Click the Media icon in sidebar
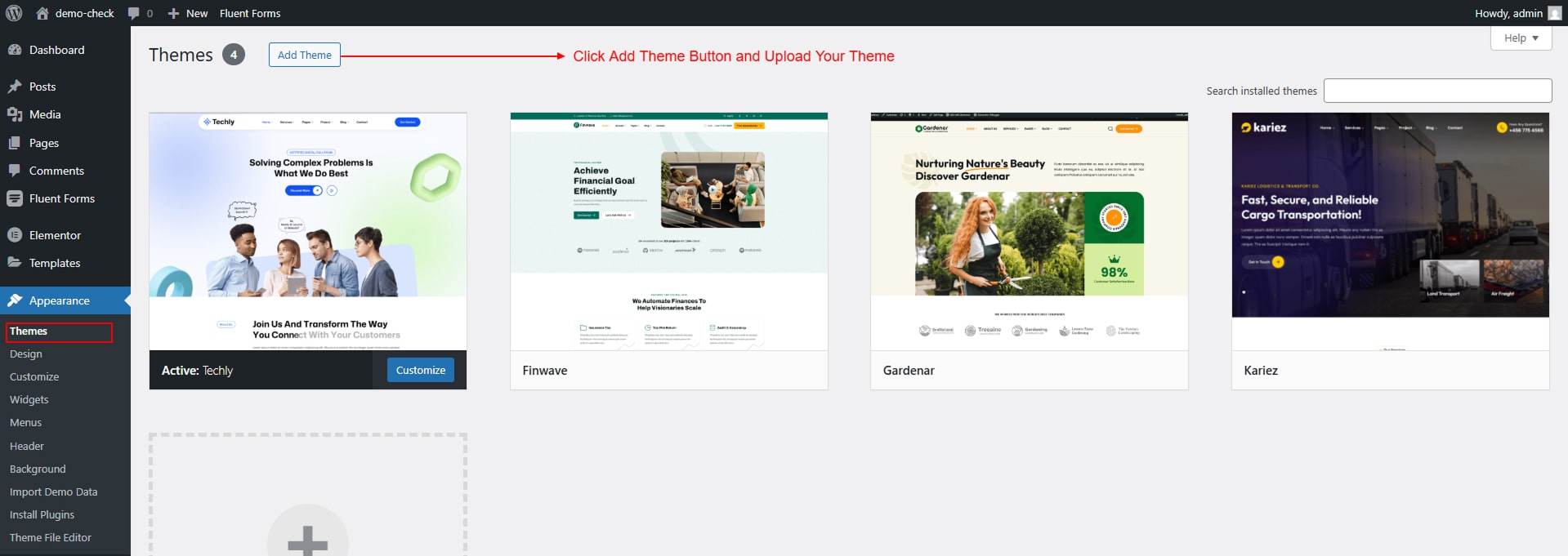The width and height of the screenshot is (1568, 556). pyautogui.click(x=15, y=114)
